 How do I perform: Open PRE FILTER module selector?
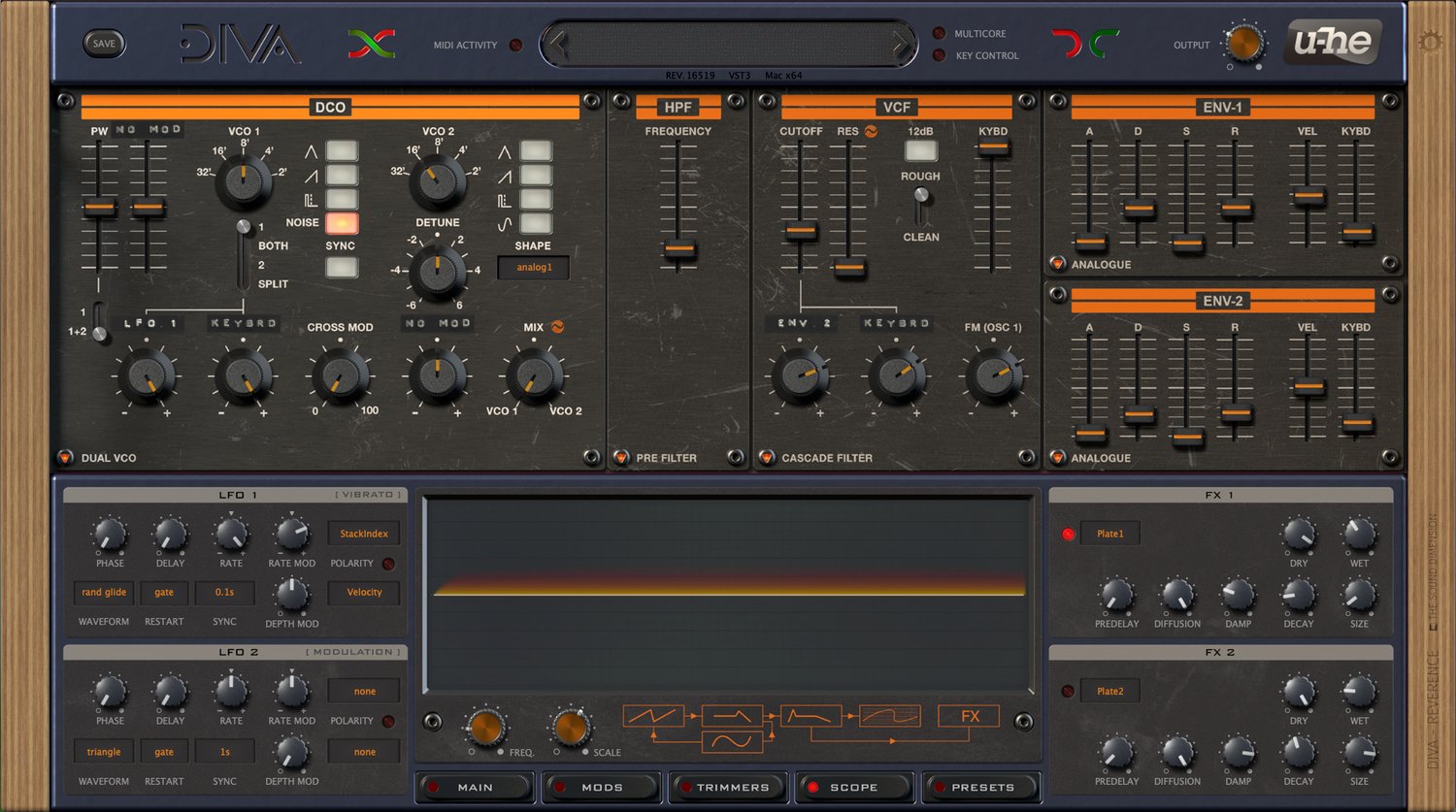point(621,457)
